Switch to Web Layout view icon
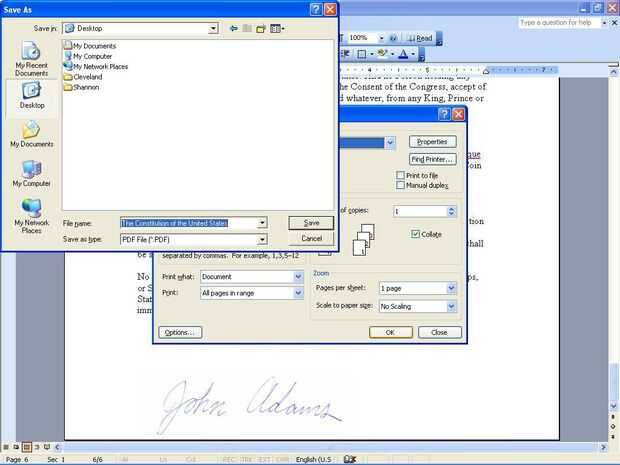Screen dimensions: 620x465 point(16,447)
